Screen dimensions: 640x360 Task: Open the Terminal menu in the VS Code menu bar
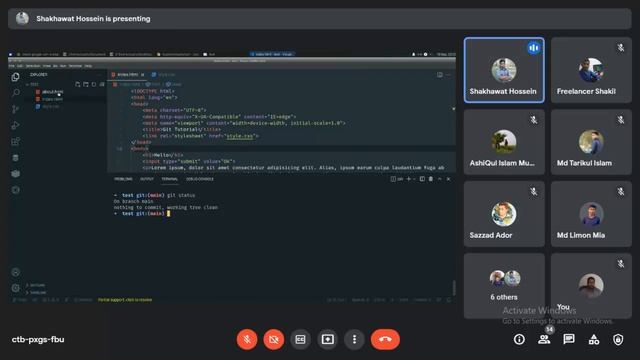point(75,66)
